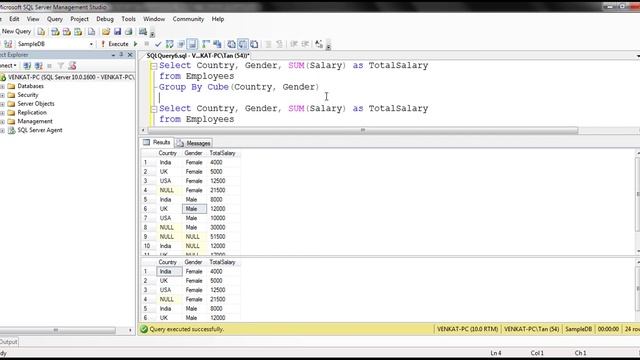Click the SQL Server Compact Query icon

[x=91, y=32]
